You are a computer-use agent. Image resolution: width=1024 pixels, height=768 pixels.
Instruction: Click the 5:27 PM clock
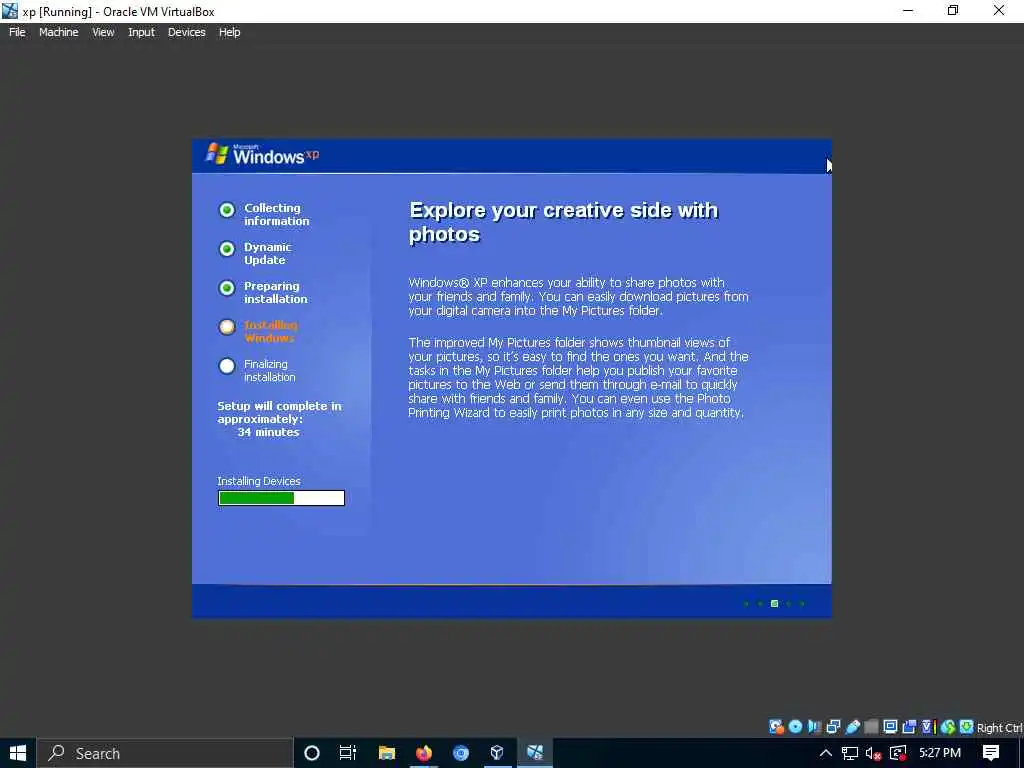click(940, 753)
